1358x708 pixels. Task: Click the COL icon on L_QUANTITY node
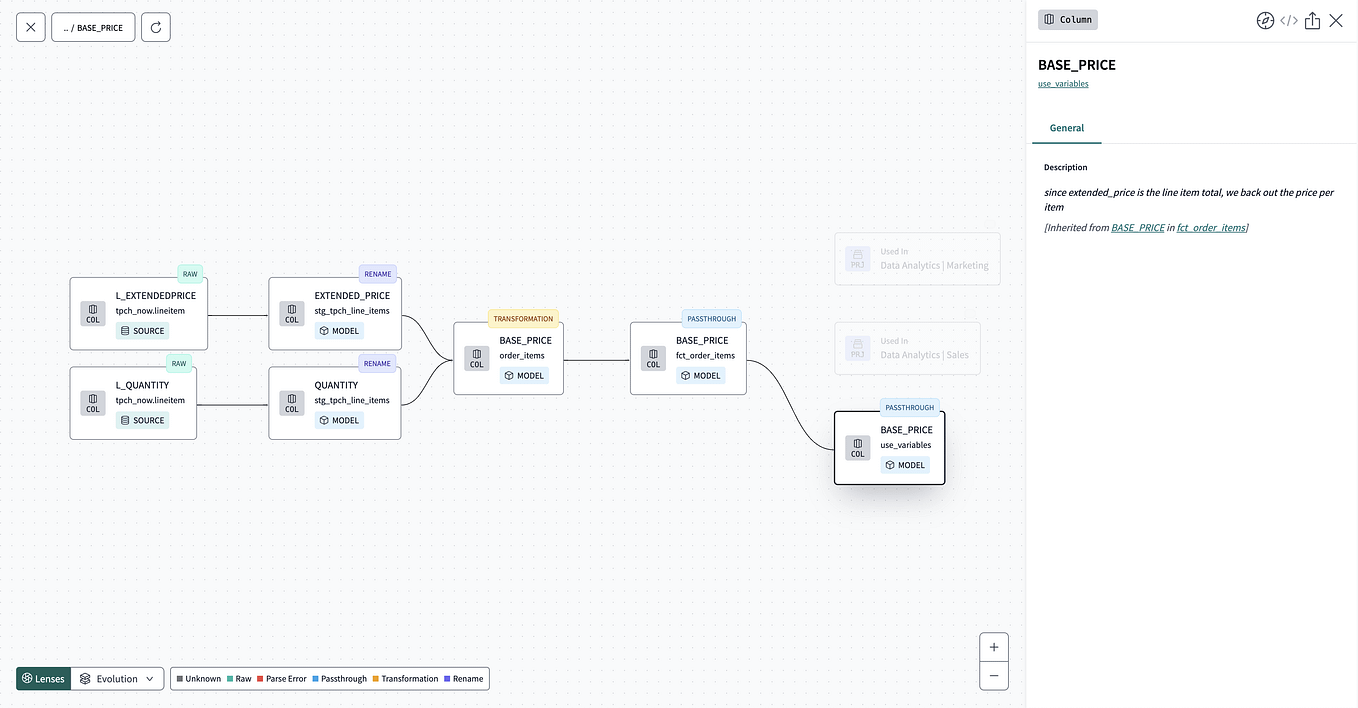(93, 403)
